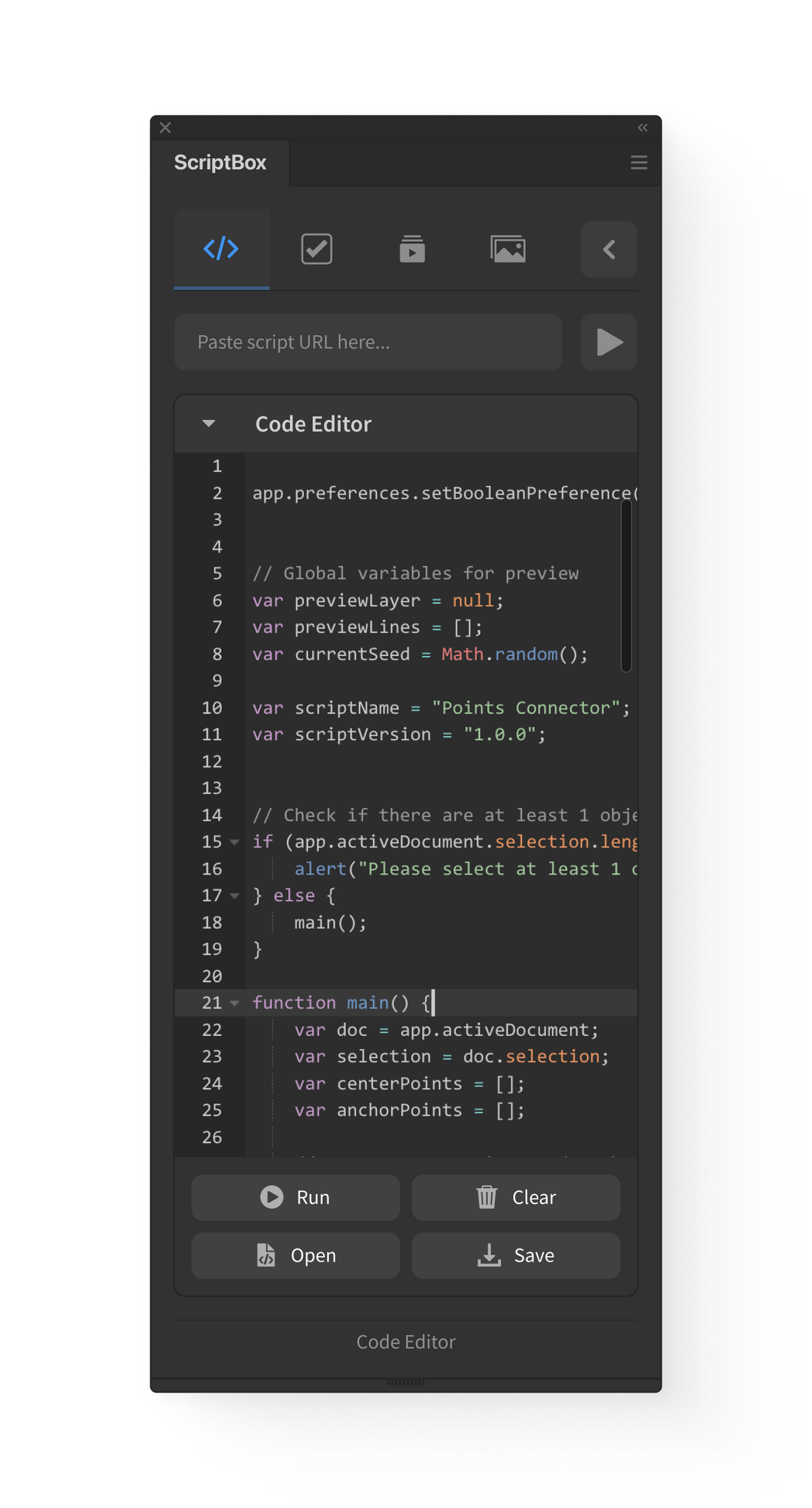Collapse the Code Editor section
The height and width of the screenshot is (1508, 812).
click(209, 424)
